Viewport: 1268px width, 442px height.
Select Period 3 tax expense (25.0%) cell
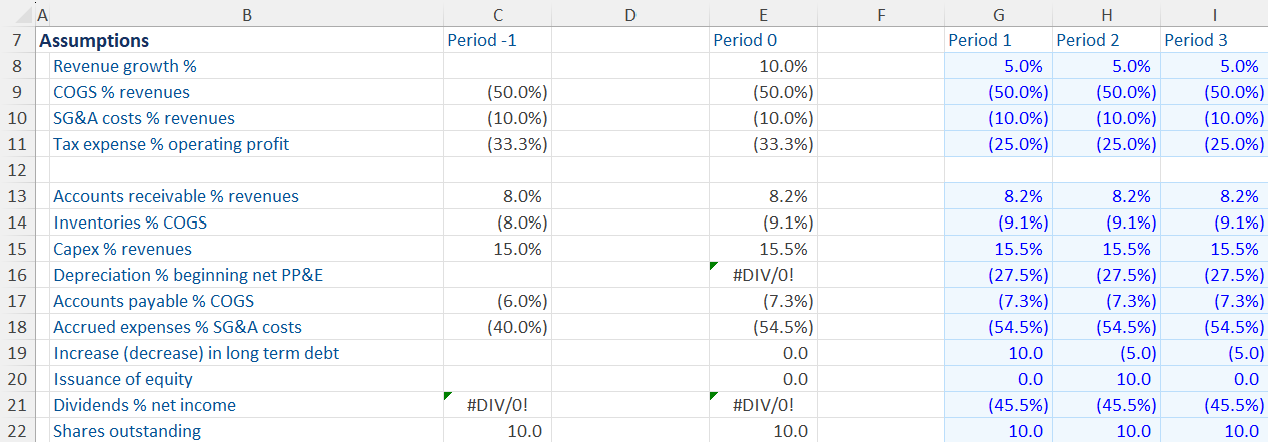point(1213,144)
